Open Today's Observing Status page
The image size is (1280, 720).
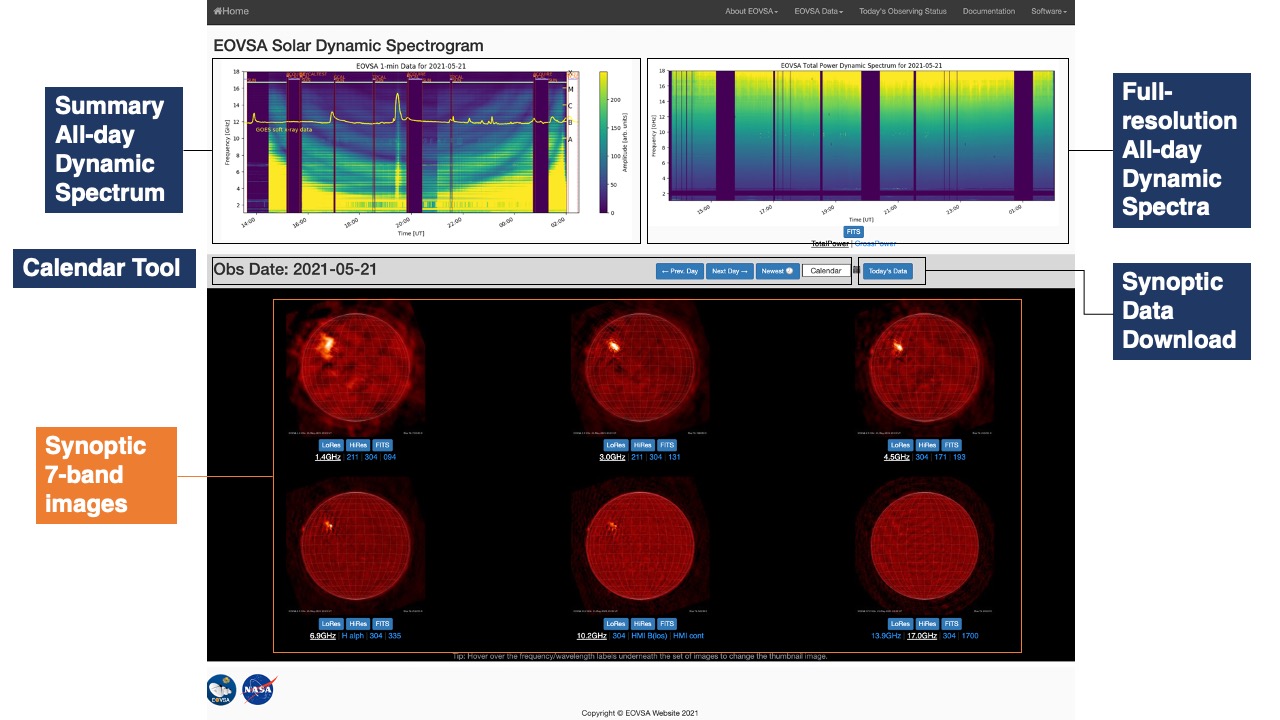[x=903, y=11]
